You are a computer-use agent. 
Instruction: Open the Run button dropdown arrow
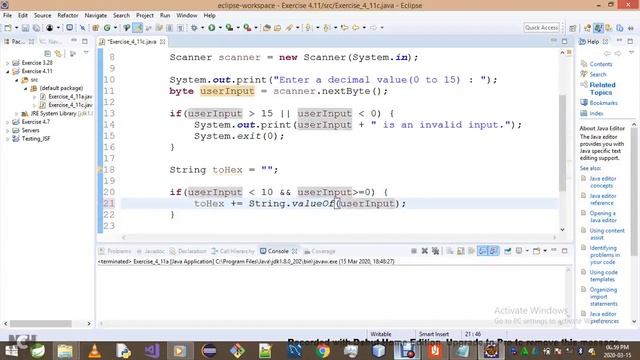220,28
